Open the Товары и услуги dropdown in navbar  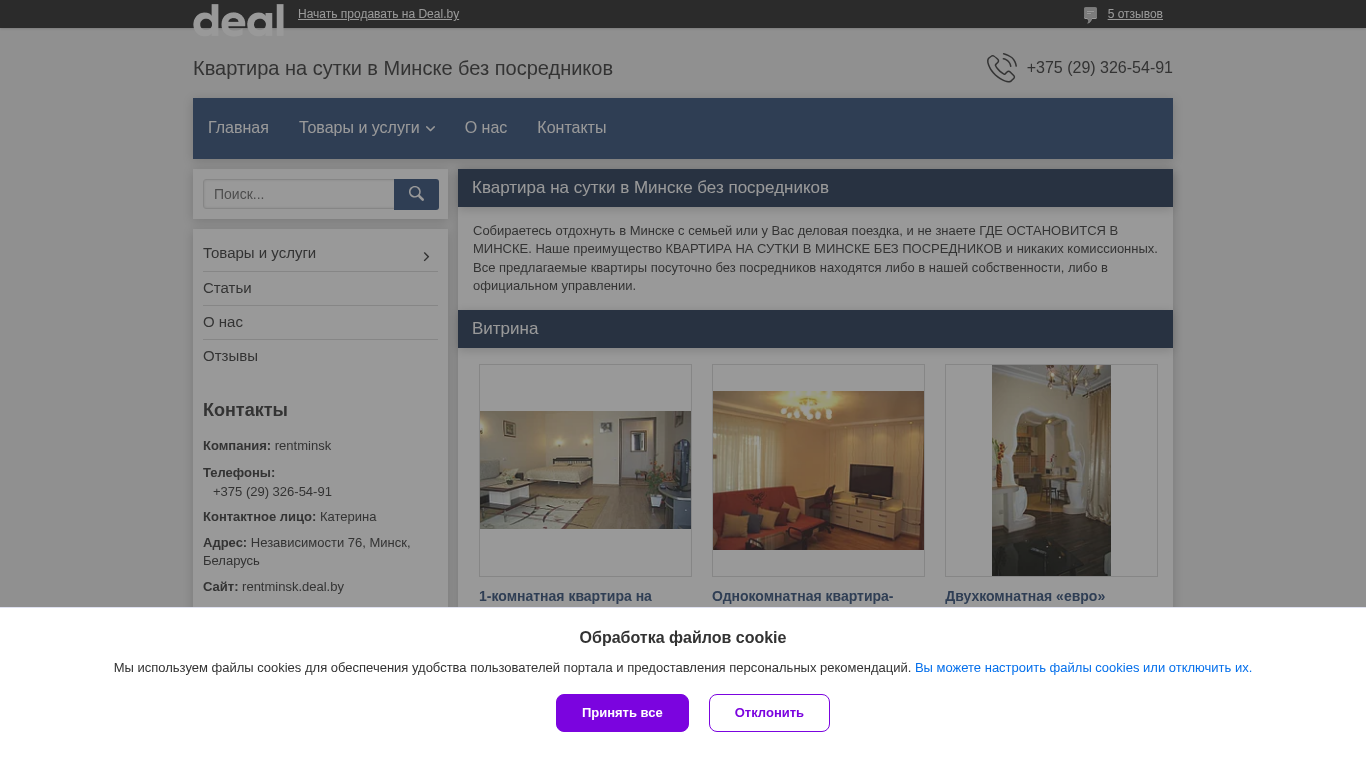pos(367,128)
